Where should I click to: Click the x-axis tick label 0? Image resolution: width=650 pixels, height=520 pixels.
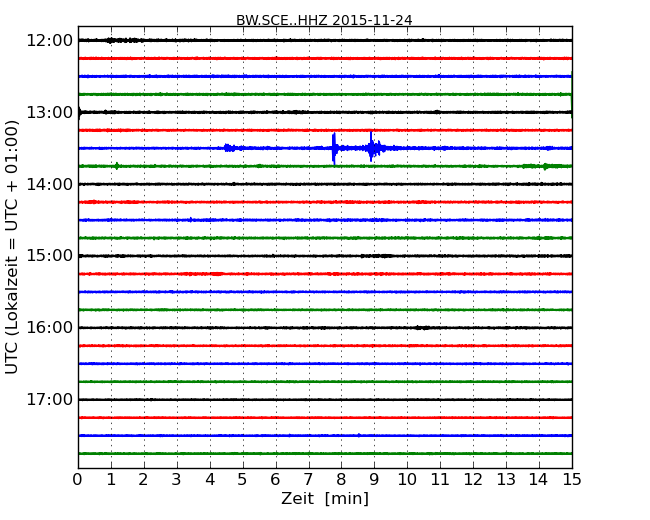click(x=78, y=479)
